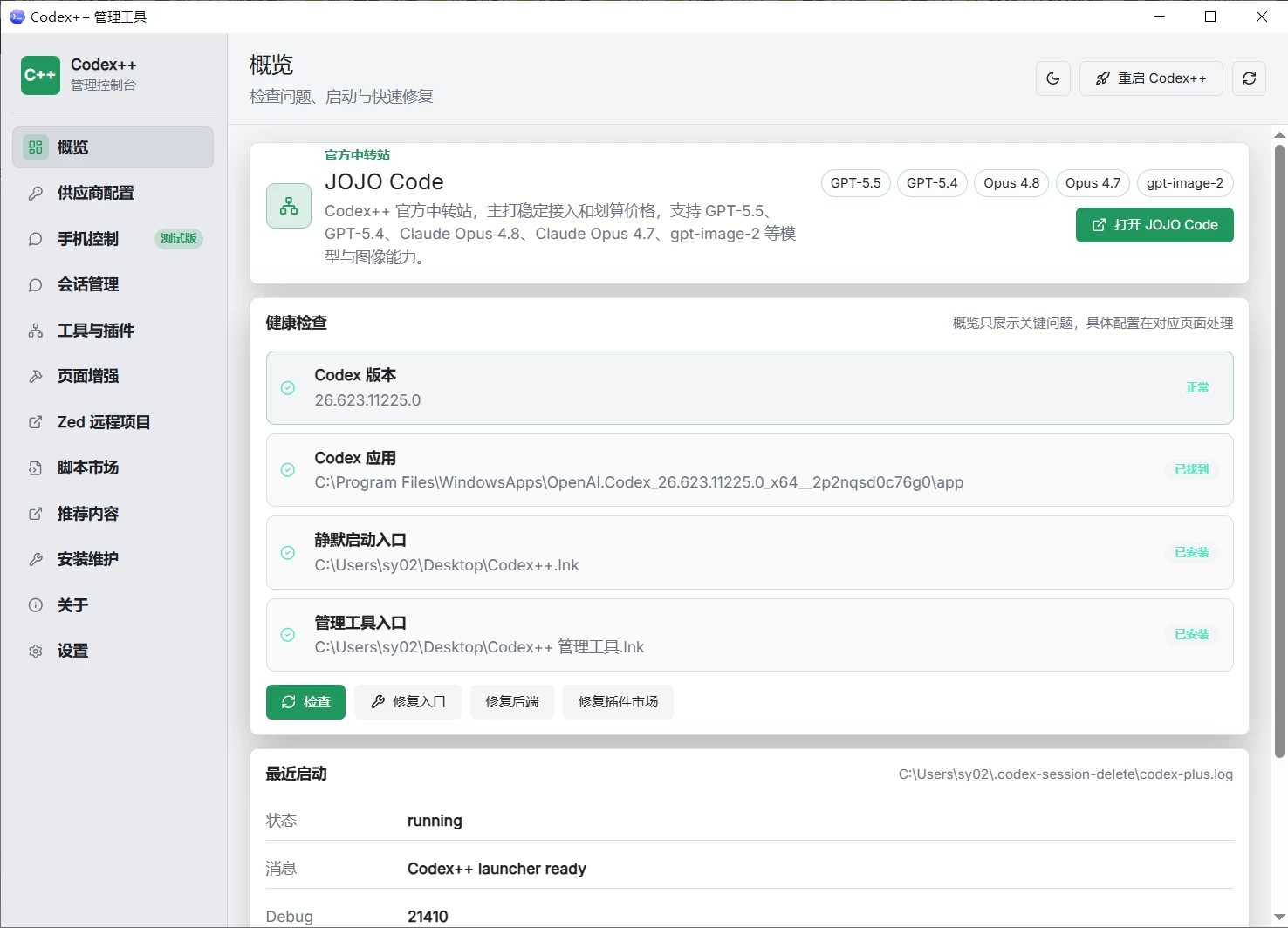This screenshot has width=1288, height=928.
Task: Click the 已安装 badge on 静默启动入口
Action: coord(1192,552)
